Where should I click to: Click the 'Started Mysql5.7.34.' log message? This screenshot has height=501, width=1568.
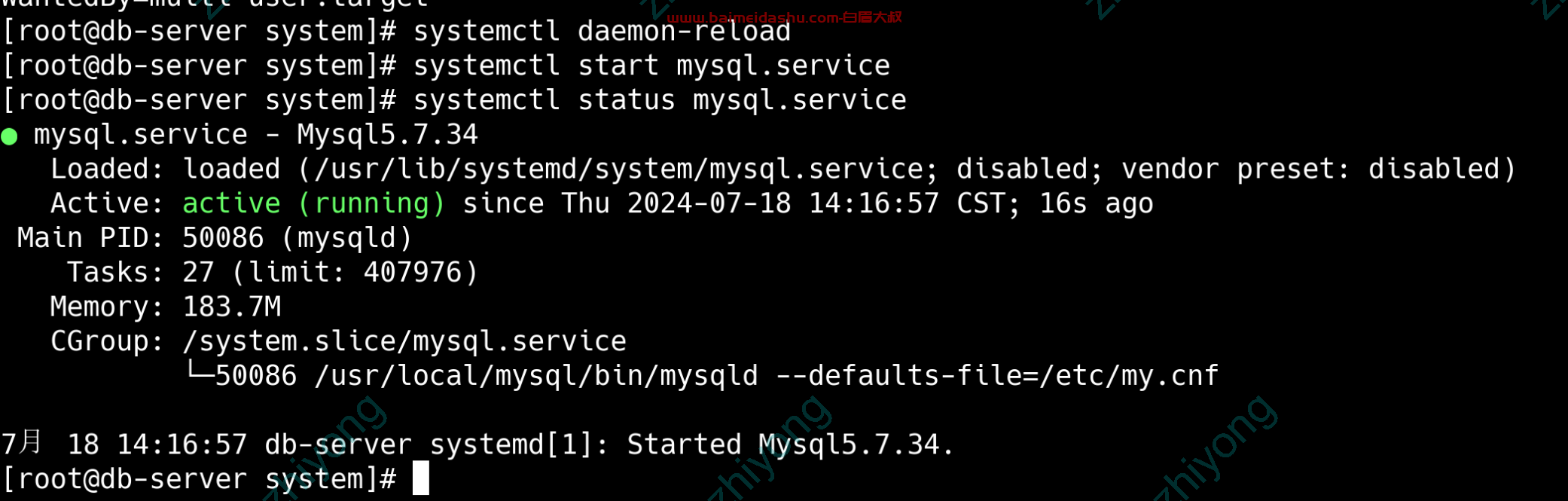[790, 444]
